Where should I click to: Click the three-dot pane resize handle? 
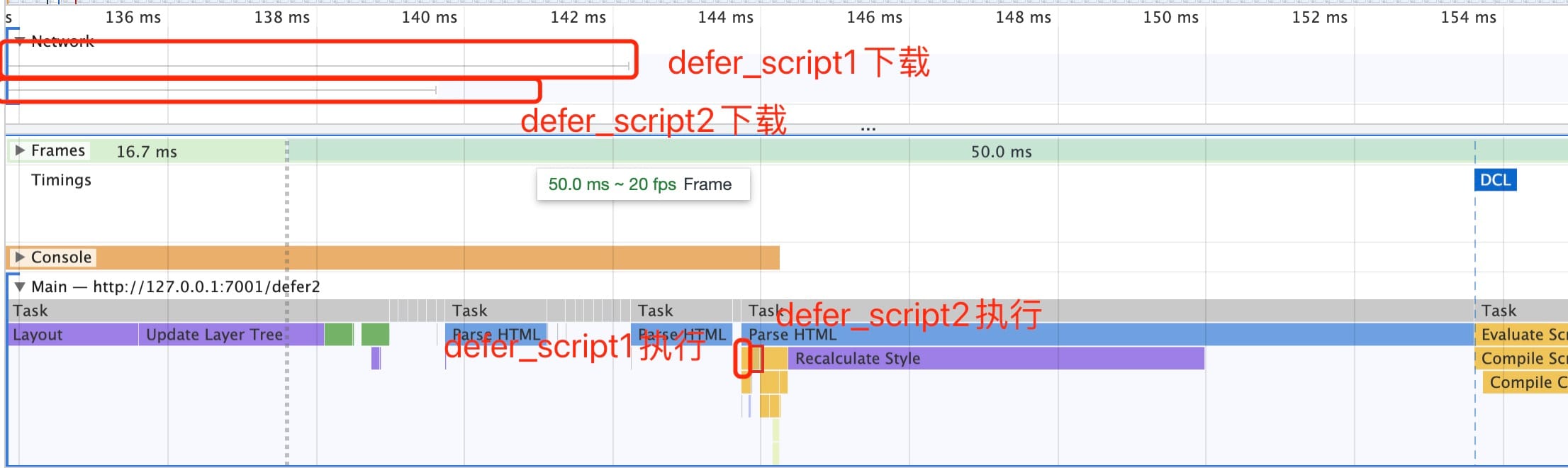click(868, 129)
